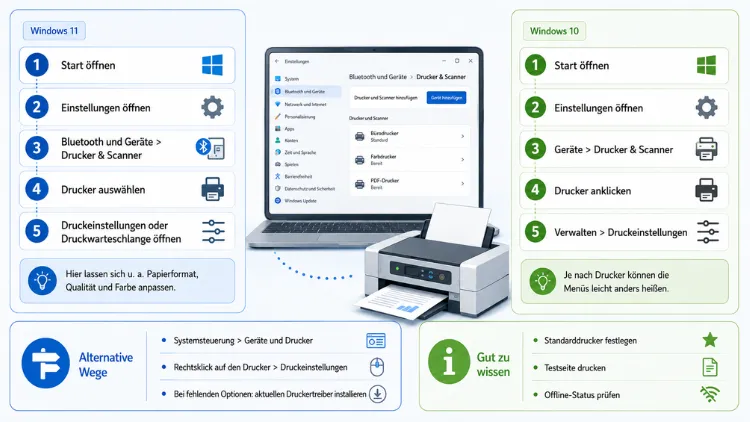750x422 pixels.
Task: Click the document icon beside 'Testseite drucken'
Action: (710, 367)
